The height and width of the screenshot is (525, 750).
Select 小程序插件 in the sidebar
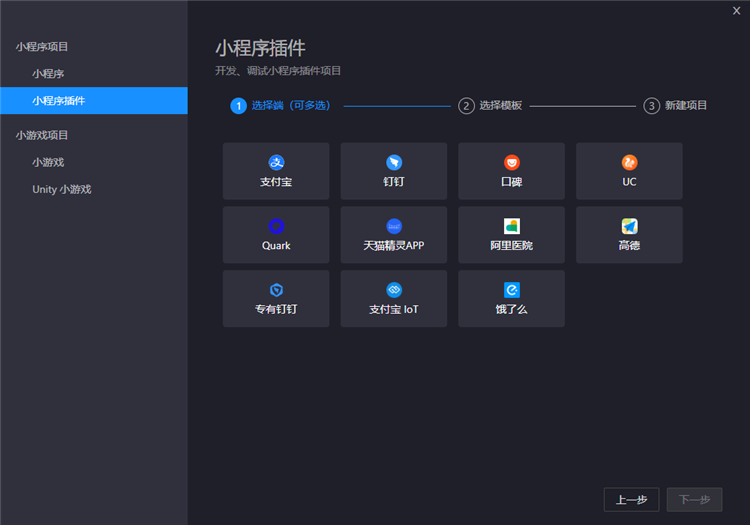[x=58, y=101]
